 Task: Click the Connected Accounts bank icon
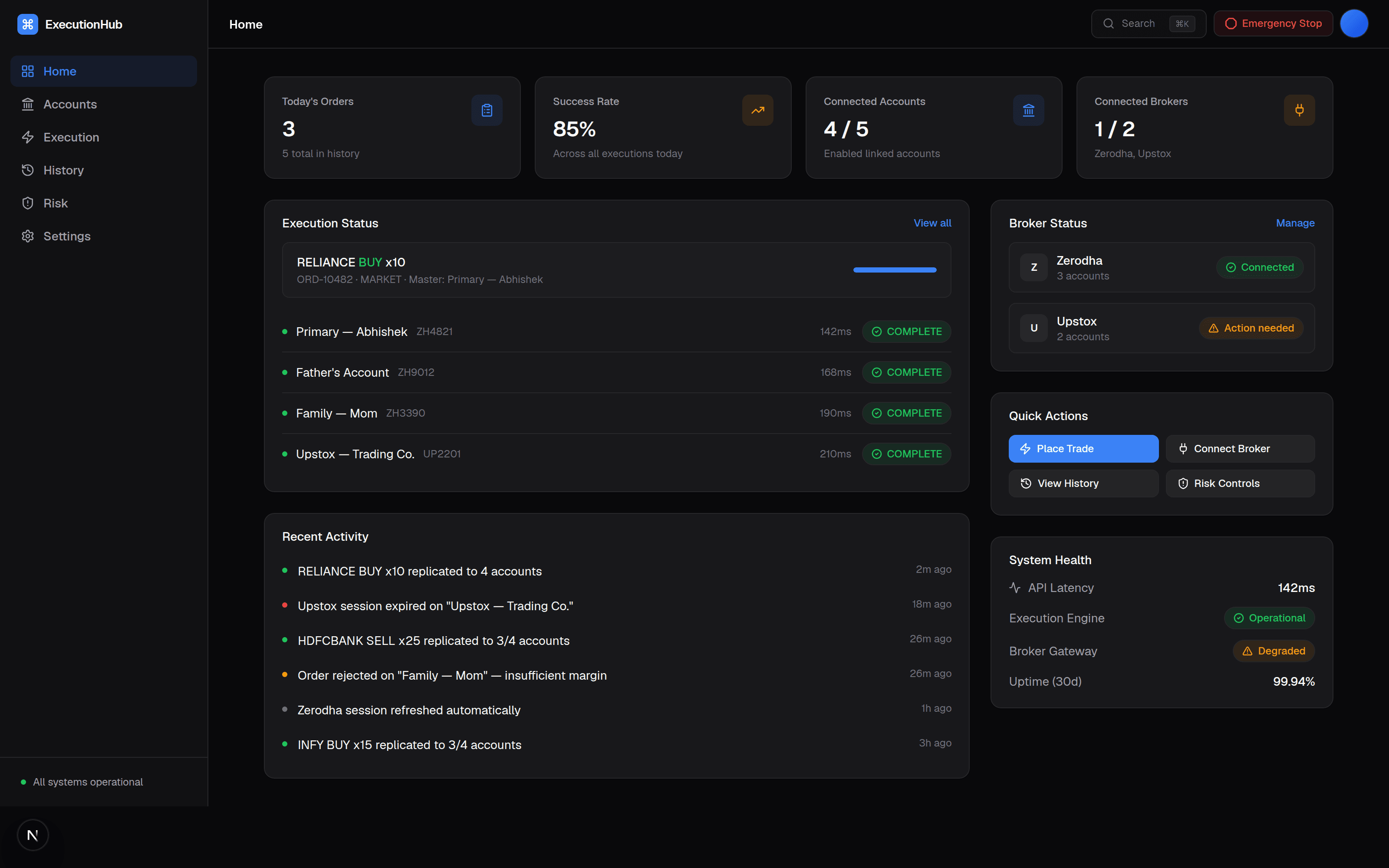coord(1029,110)
